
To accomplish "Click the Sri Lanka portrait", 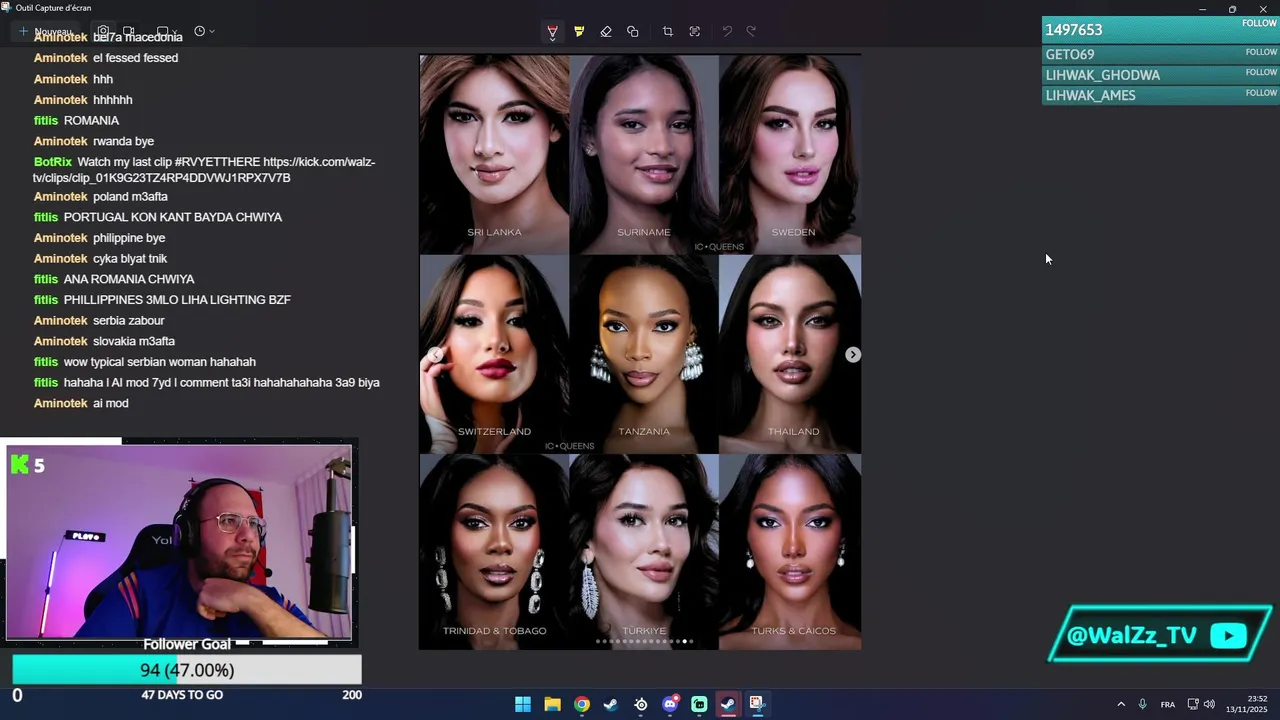I will (494, 154).
